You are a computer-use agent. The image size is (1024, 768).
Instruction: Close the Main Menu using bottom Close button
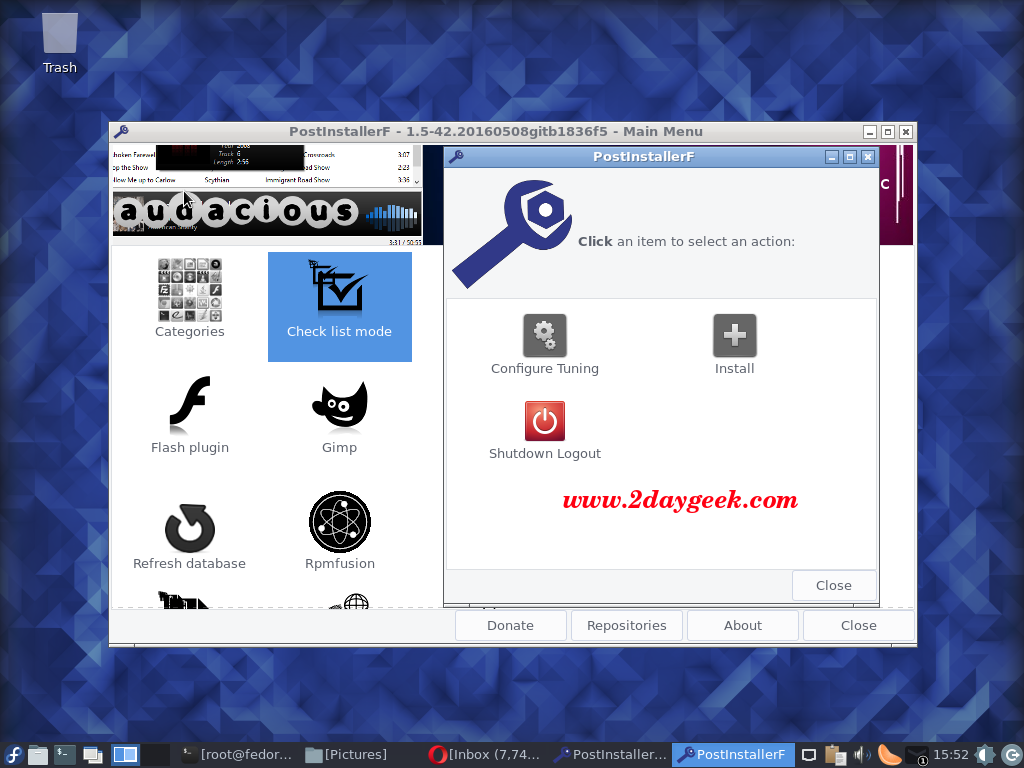[859, 626]
